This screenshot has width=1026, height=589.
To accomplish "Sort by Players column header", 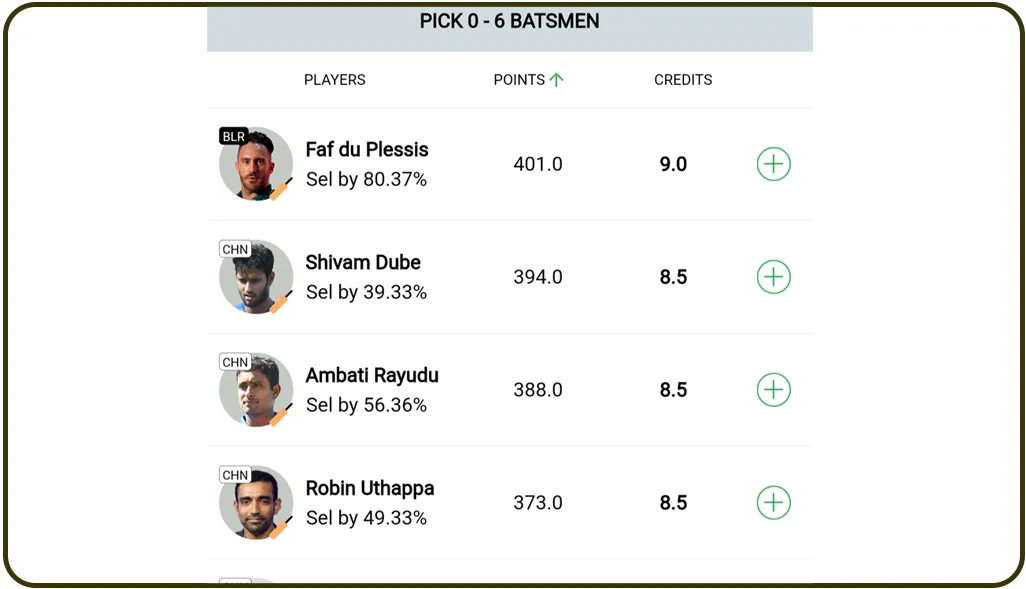I will pyautogui.click(x=335, y=80).
